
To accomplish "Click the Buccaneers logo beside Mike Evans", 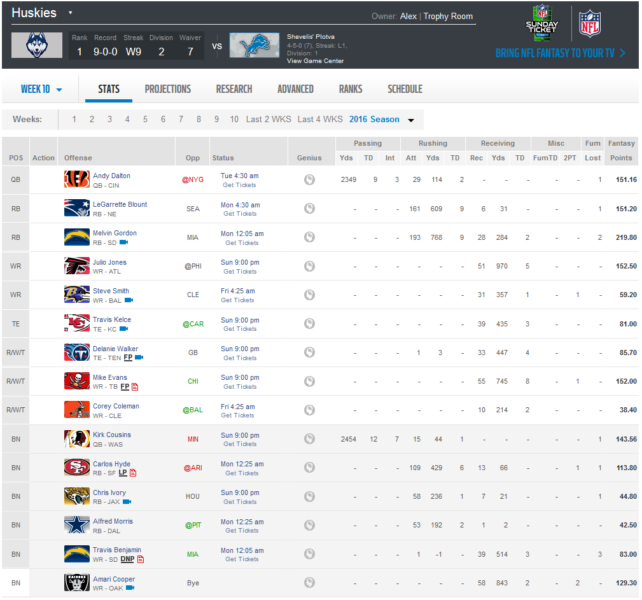I will (x=77, y=381).
